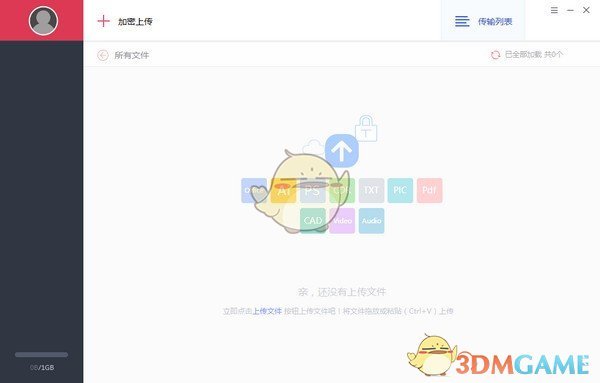The height and width of the screenshot is (383, 600).
Task: Click the Pdf file type tile
Action: tap(429, 190)
